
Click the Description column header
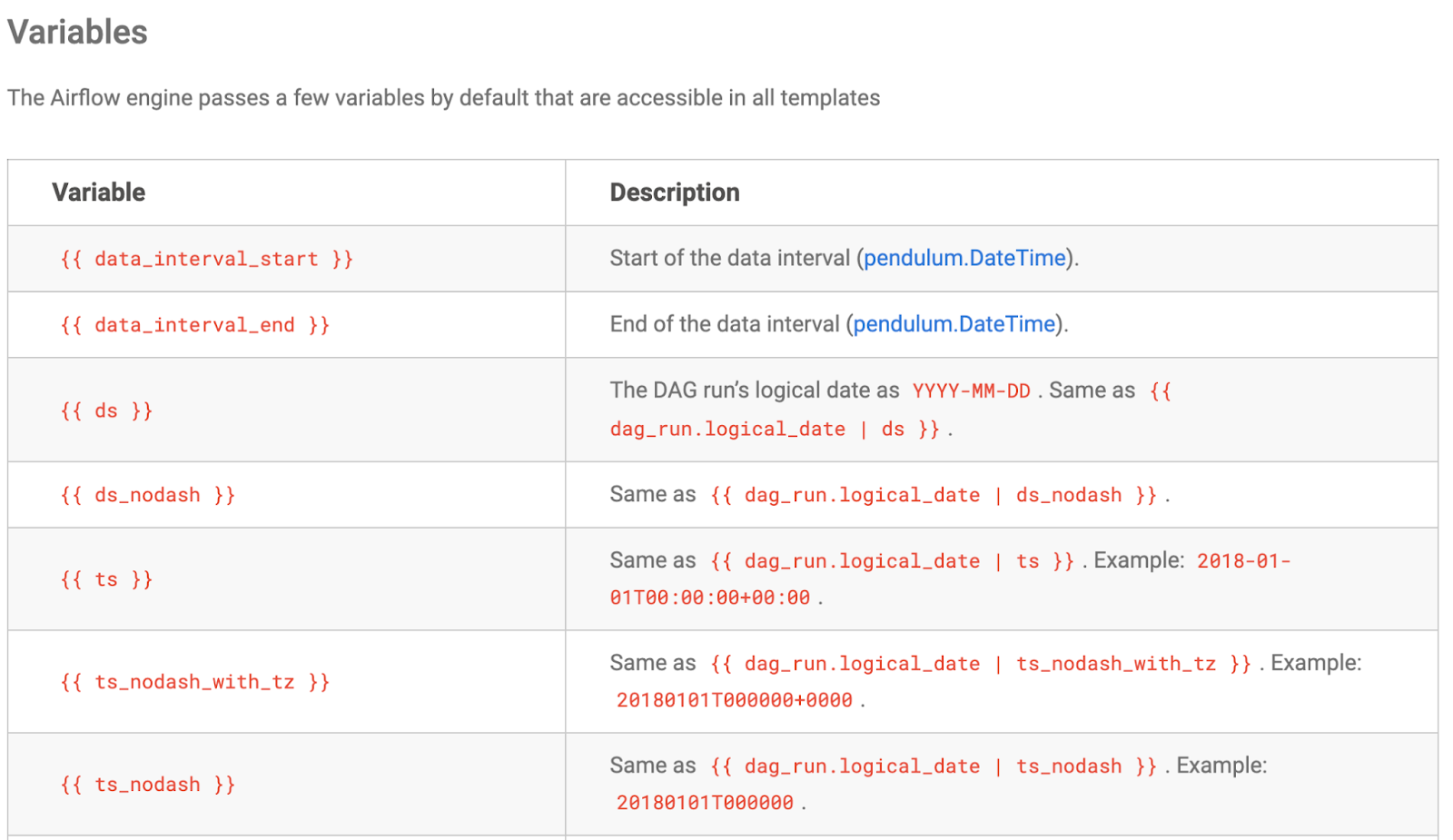click(x=674, y=193)
